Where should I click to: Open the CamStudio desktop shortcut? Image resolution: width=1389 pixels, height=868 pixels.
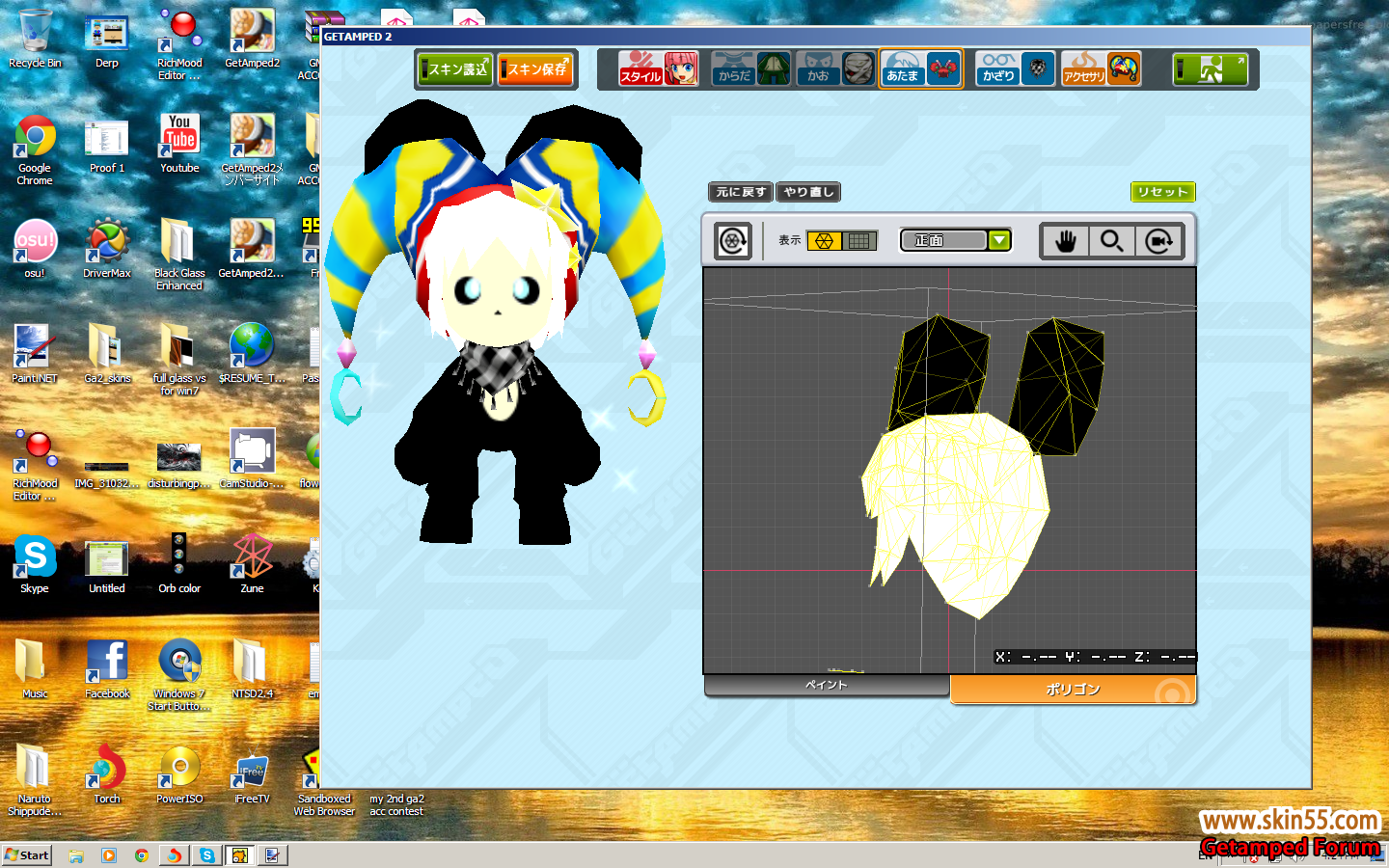point(252,459)
